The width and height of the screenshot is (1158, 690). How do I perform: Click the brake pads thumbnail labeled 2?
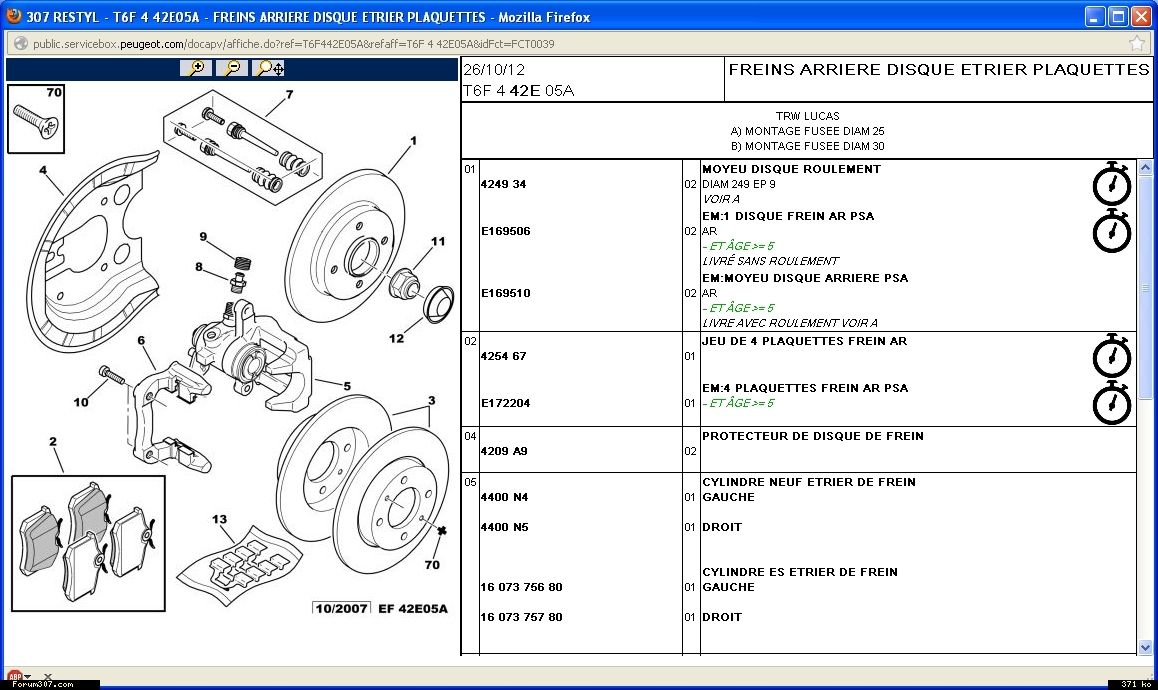click(88, 542)
